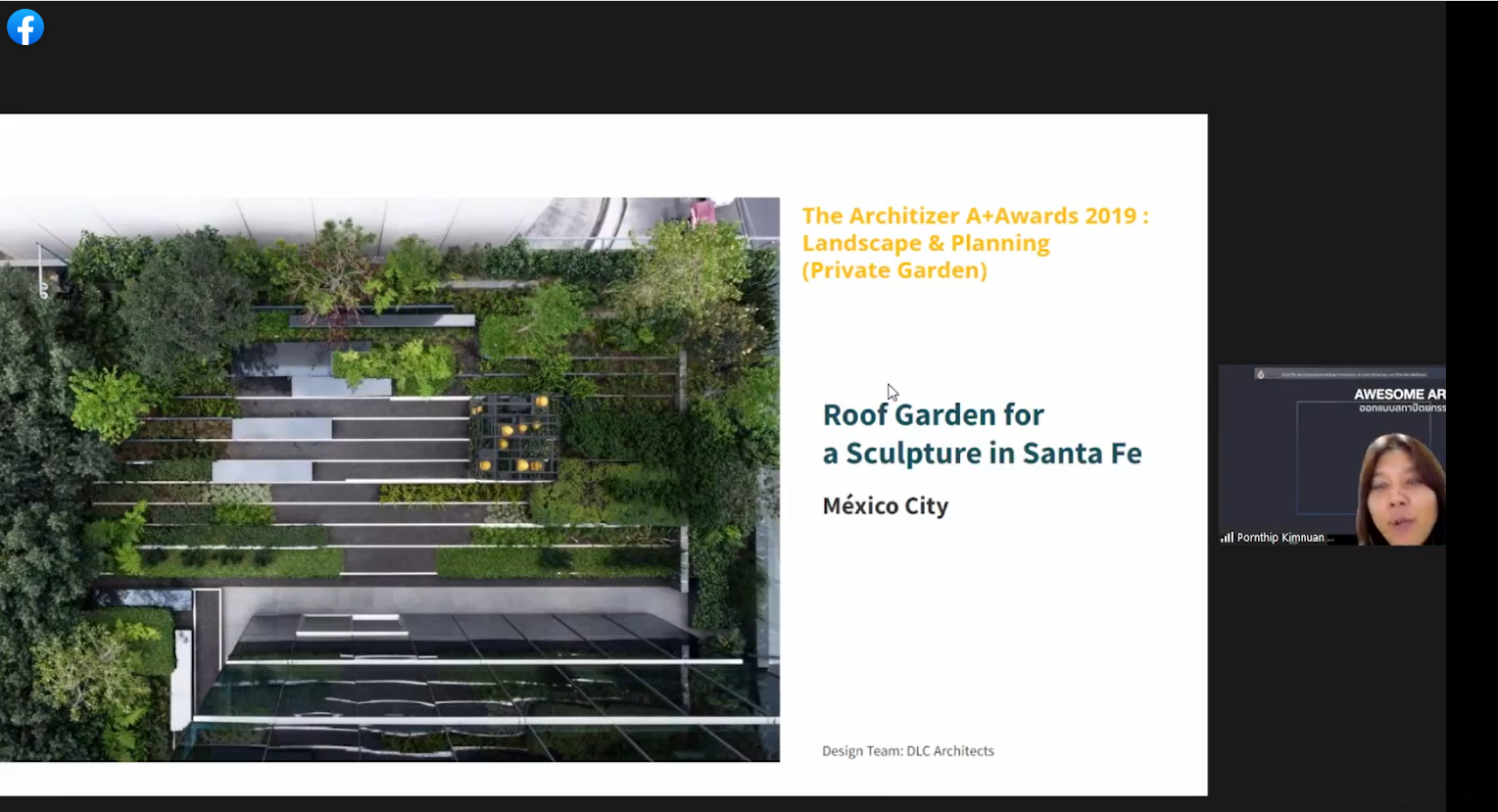This screenshot has width=1498, height=812.
Task: Click the Facebook logo icon
Action: 25,27
